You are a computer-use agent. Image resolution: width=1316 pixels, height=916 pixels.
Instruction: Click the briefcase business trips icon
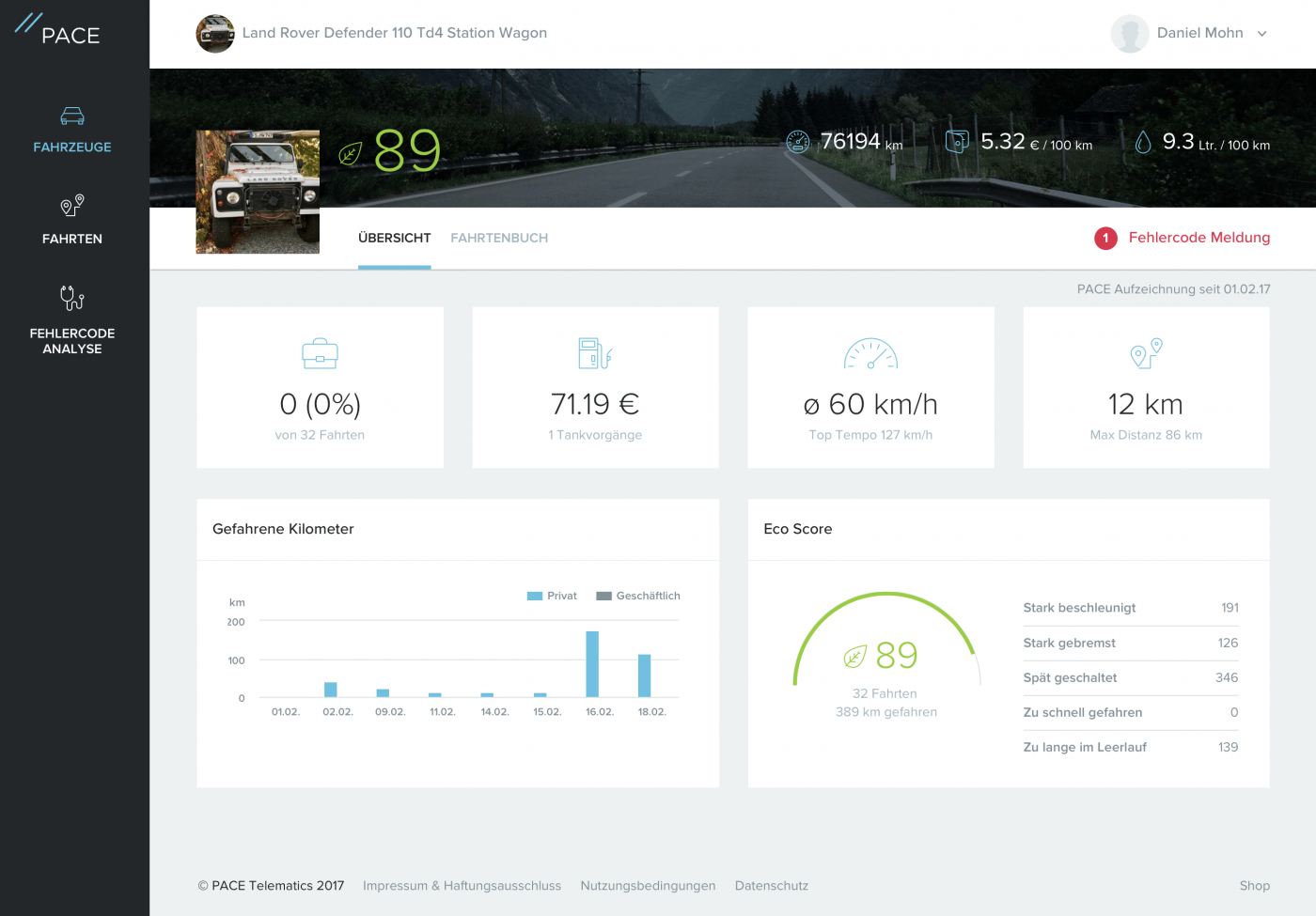tap(320, 354)
